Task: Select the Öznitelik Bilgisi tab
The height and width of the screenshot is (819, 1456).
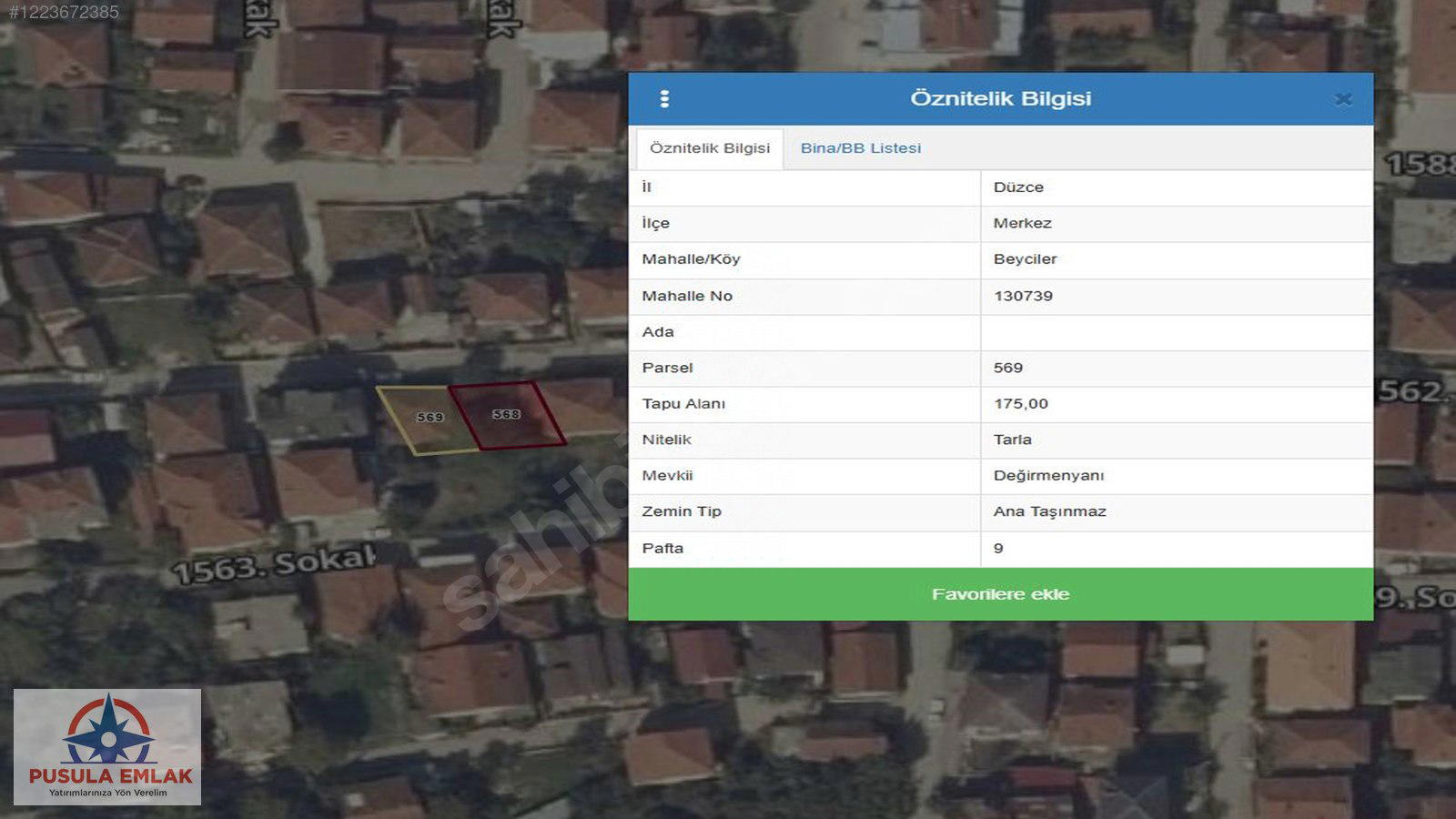Action: (x=710, y=148)
